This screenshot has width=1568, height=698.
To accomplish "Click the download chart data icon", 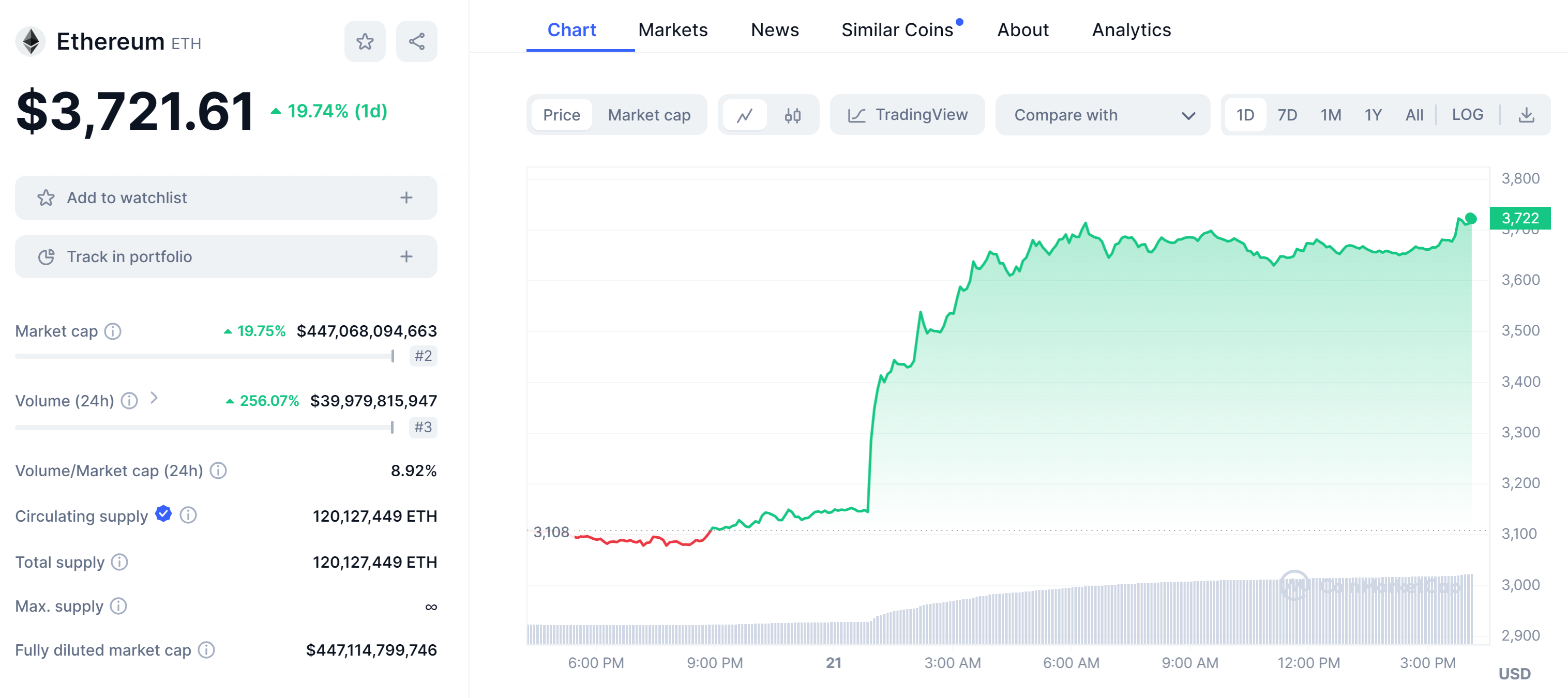I will pos(1526,115).
